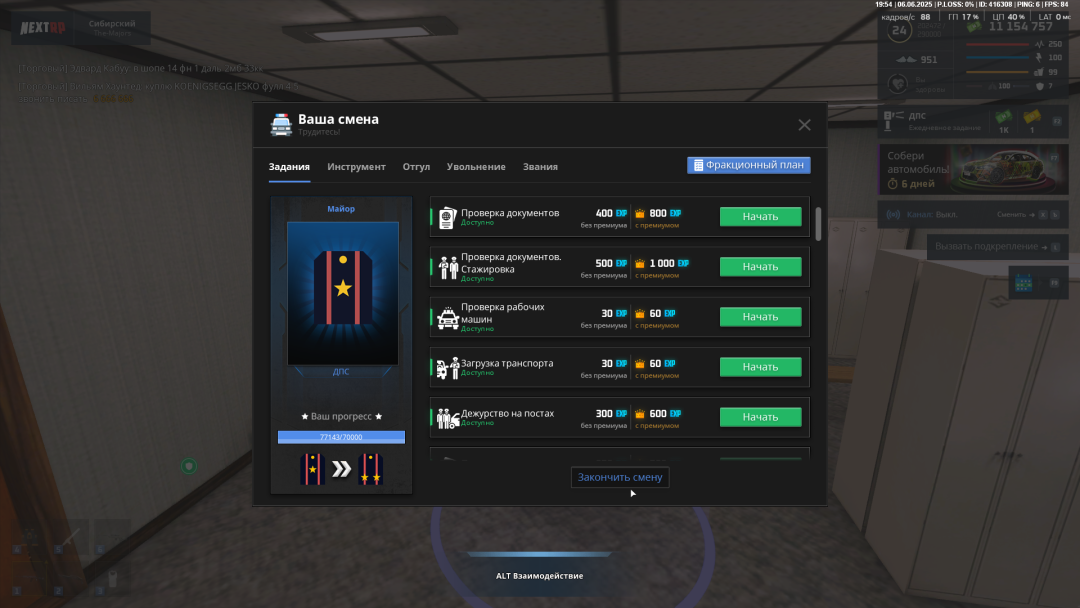Click the double chevron between rank icons
The height and width of the screenshot is (608, 1080).
342,470
